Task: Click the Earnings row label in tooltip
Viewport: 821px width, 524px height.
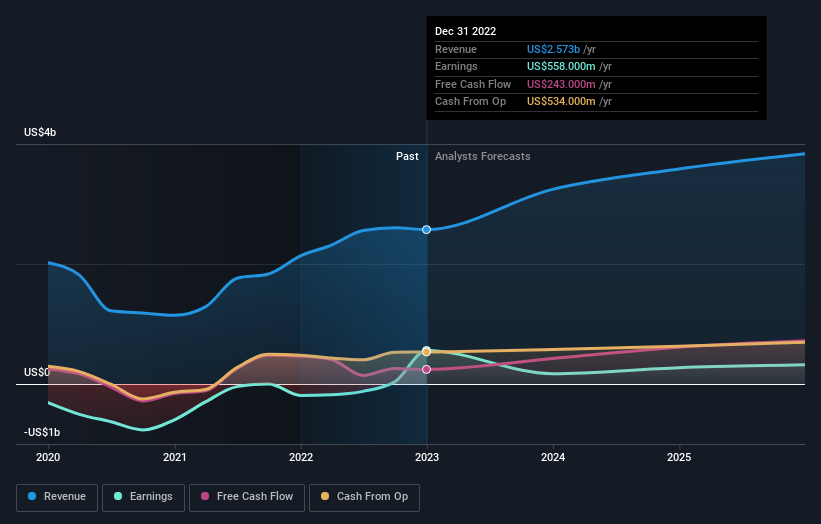Action: (x=456, y=66)
